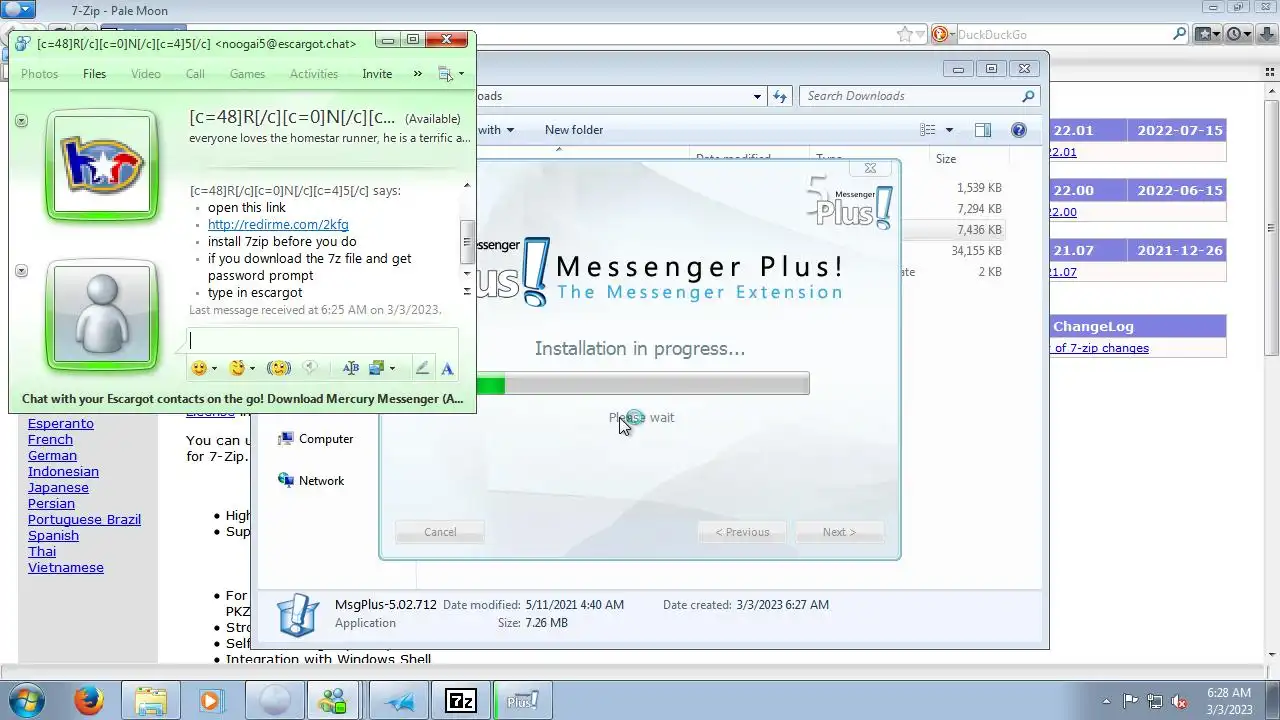
Task: Expand more chat menu items chevron
Action: [x=417, y=74]
